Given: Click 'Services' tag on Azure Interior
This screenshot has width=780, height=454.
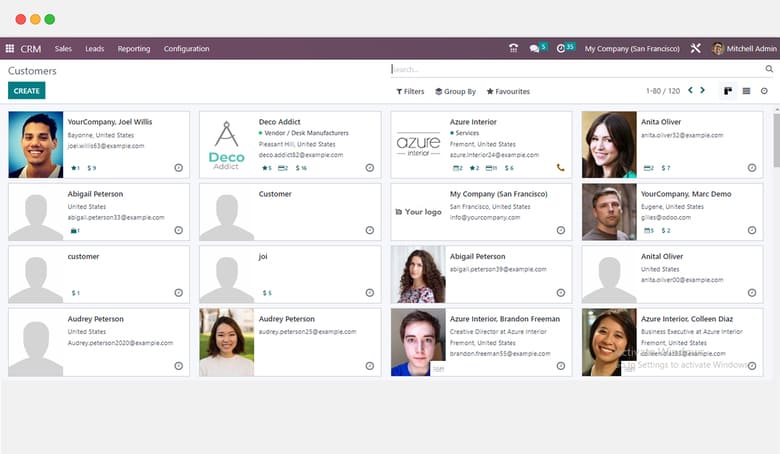Looking at the screenshot, I should coord(467,133).
